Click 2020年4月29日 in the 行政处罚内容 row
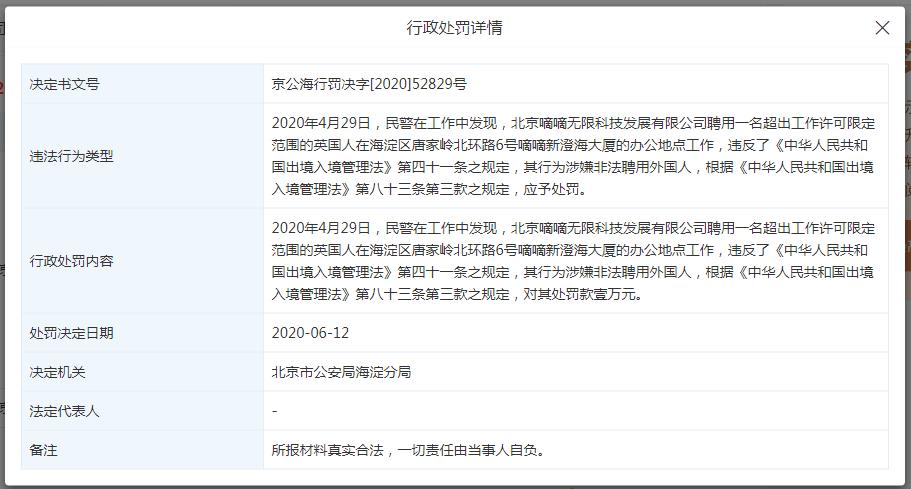Screen dimensions: 911x489 click(320, 228)
